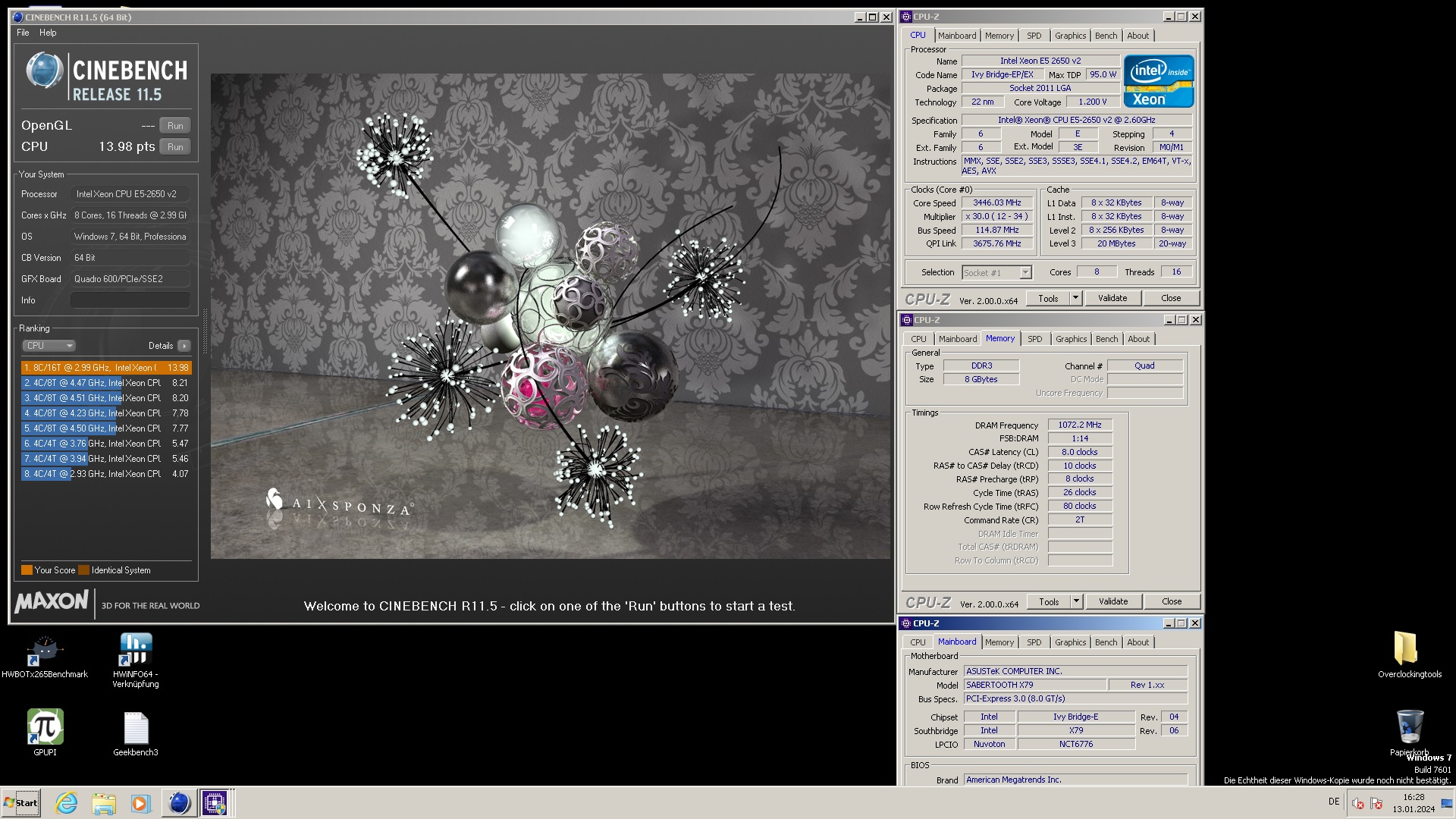This screenshot has width=1456, height=819.
Task: Select ranking entry 4C/8T @ 4.47 GHz
Action: click(106, 383)
